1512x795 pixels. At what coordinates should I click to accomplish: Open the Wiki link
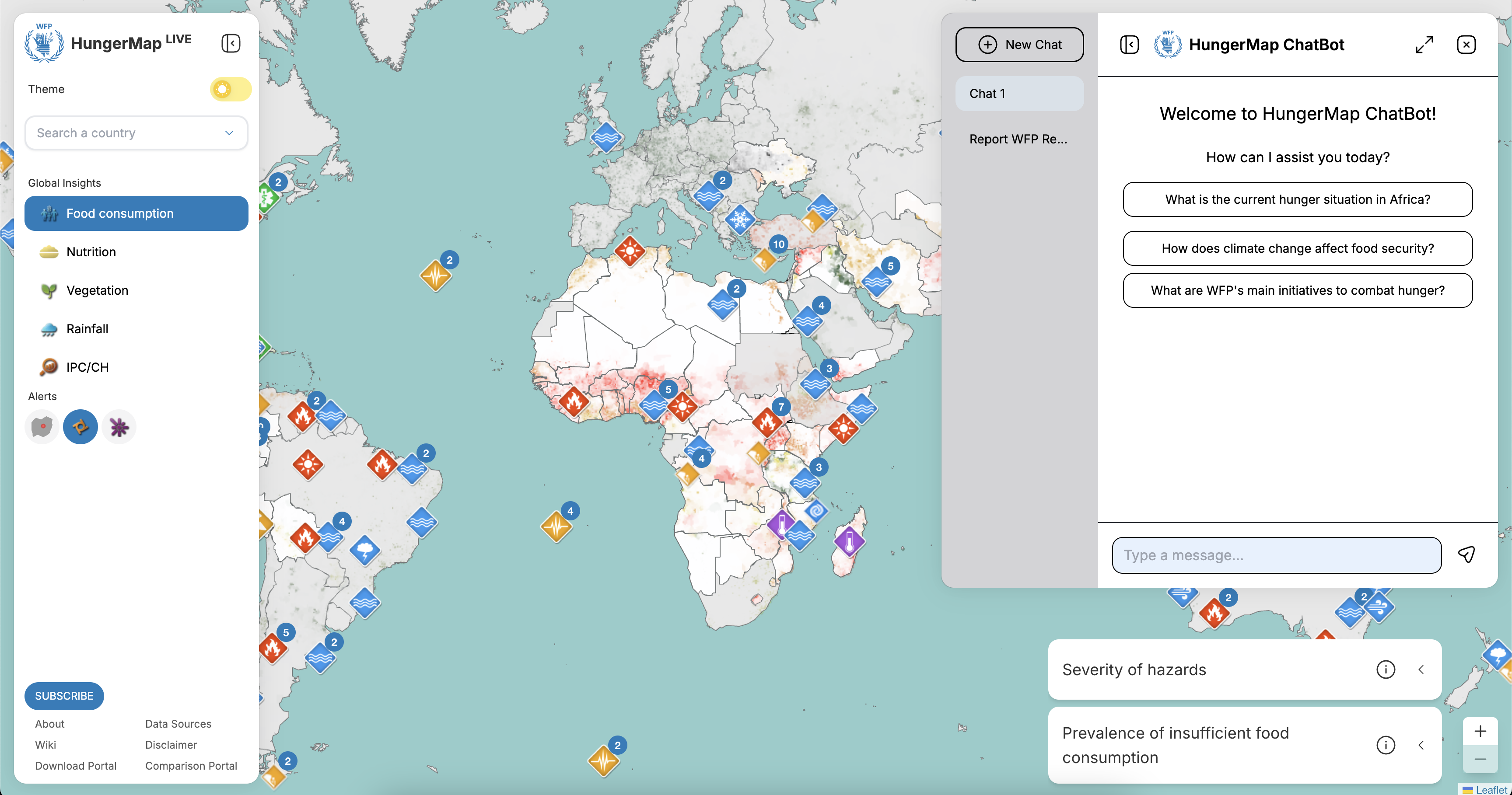45,745
